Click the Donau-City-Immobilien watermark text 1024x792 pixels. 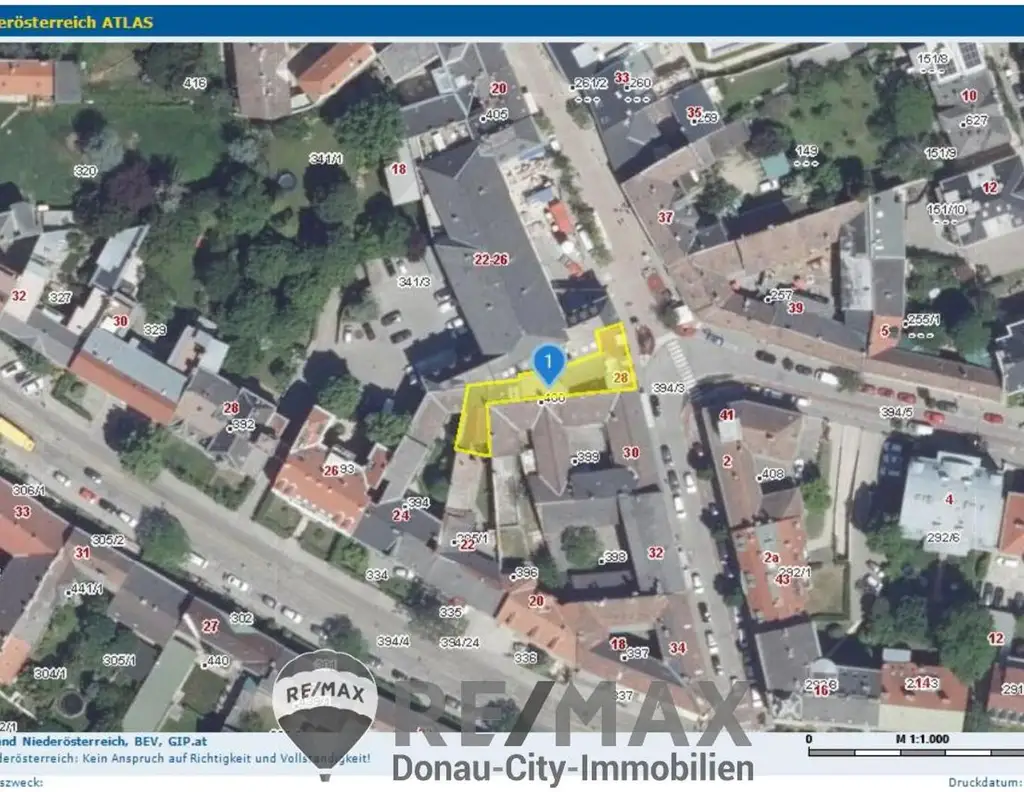click(571, 768)
